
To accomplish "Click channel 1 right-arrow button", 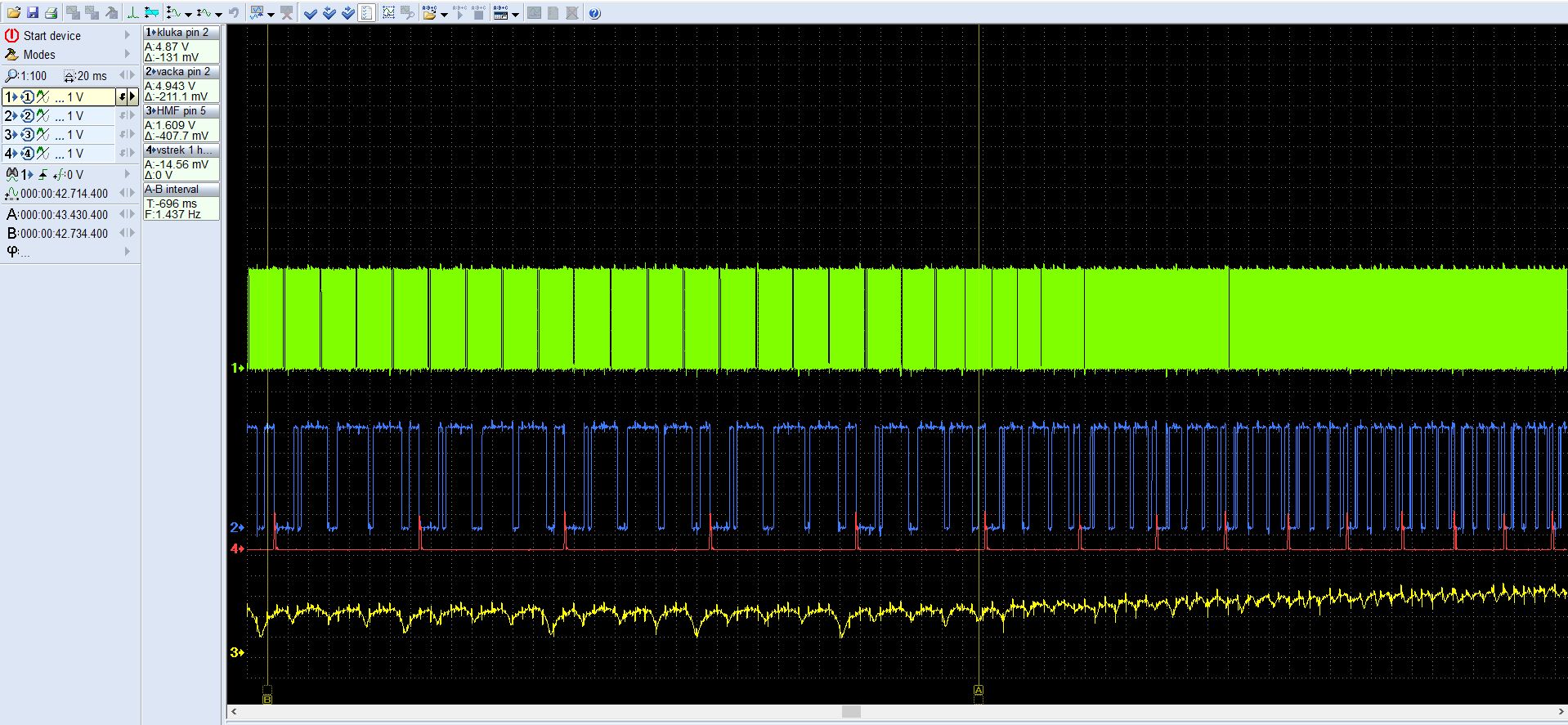I will [132, 96].
